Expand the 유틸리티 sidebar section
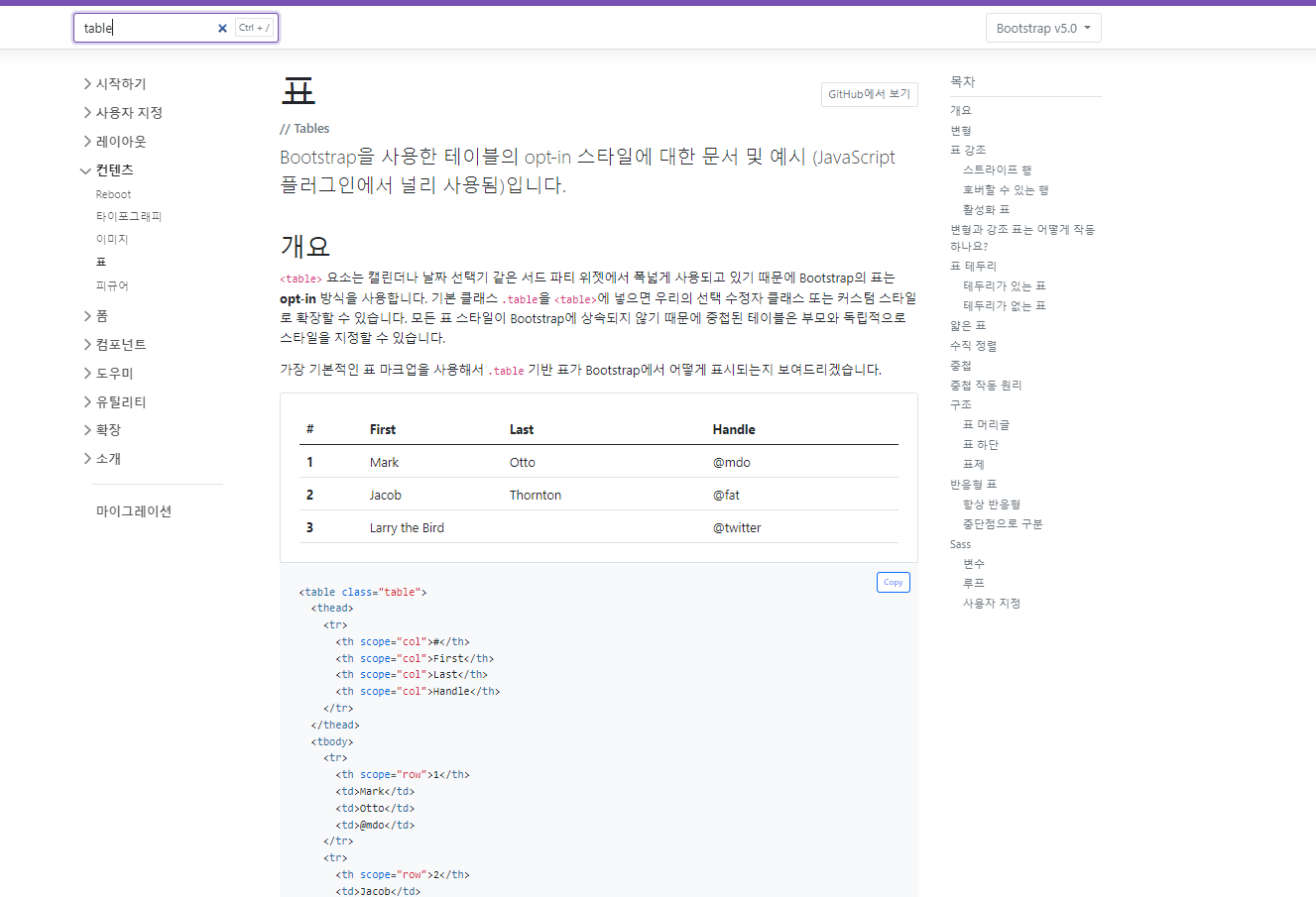This screenshot has height=897, width=1316. [x=116, y=402]
